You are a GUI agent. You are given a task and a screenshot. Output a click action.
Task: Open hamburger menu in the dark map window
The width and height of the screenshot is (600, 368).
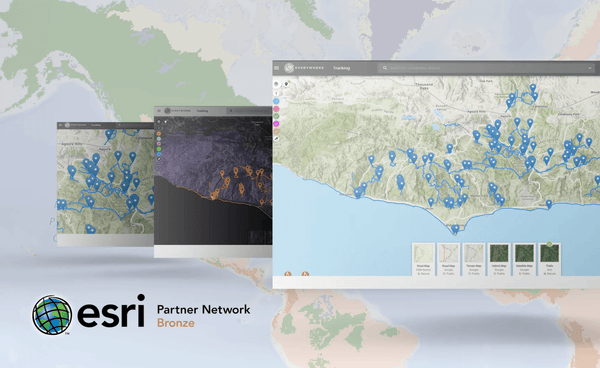click(159, 111)
